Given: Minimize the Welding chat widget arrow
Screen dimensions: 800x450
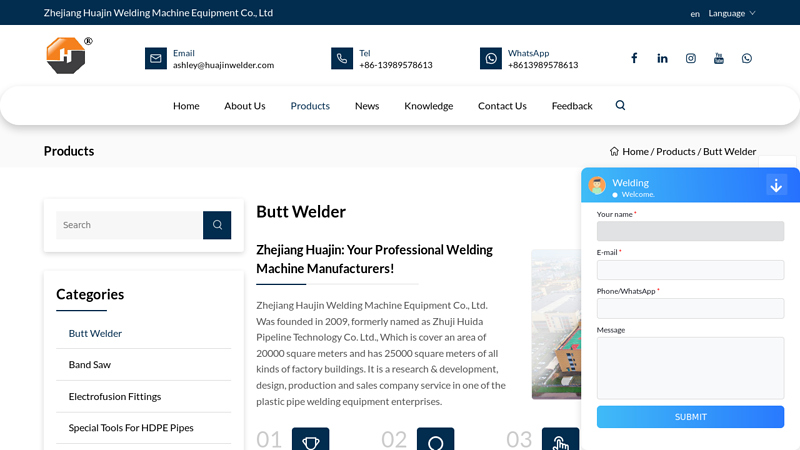Looking at the screenshot, I should 776,185.
